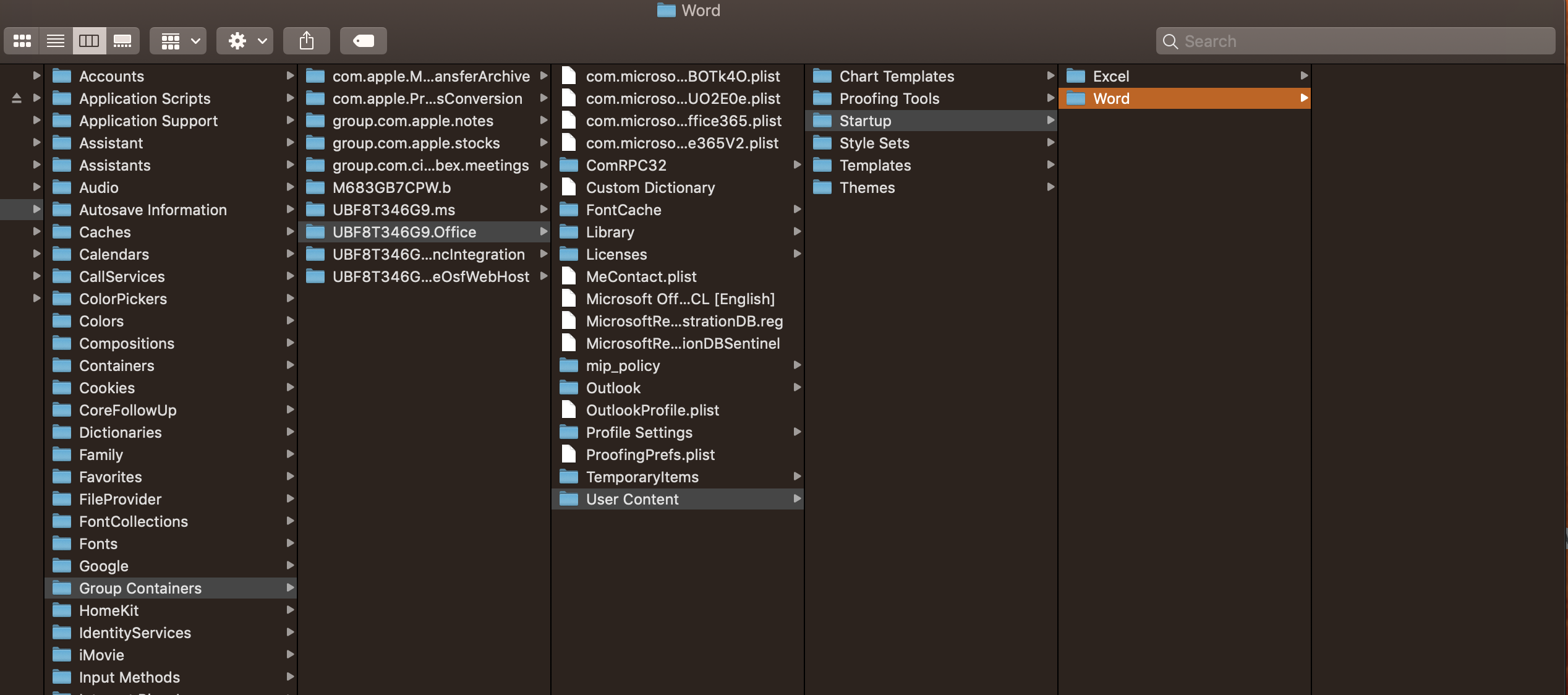1568x695 pixels.
Task: Select the Application Support folder
Action: pyautogui.click(x=171, y=121)
